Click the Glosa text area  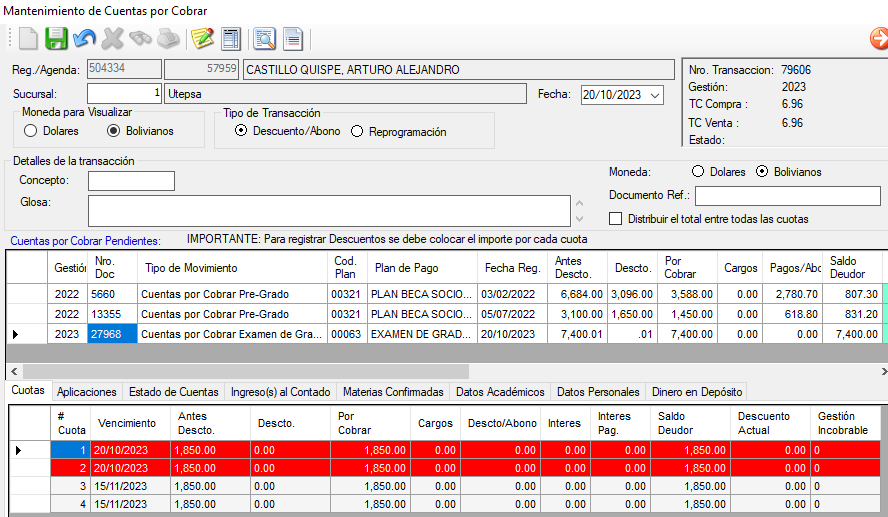(329, 211)
